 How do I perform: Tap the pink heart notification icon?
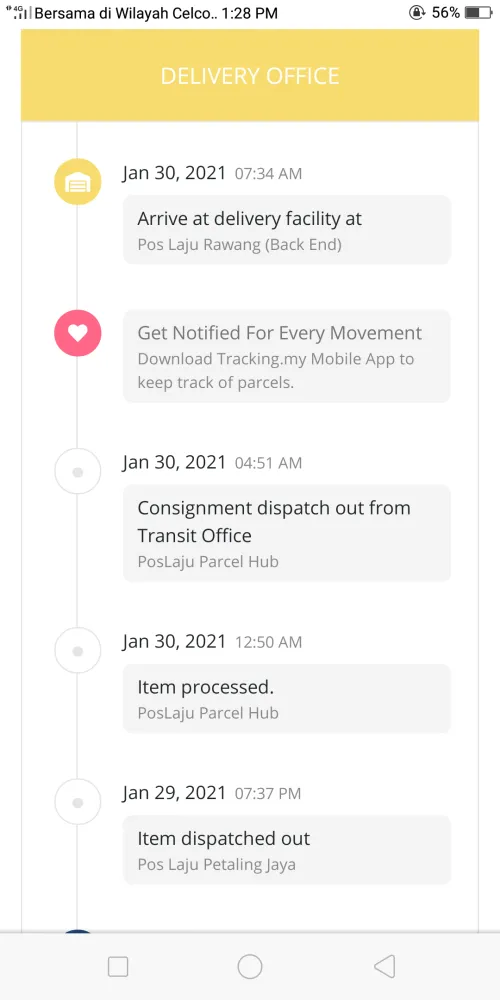(78, 333)
